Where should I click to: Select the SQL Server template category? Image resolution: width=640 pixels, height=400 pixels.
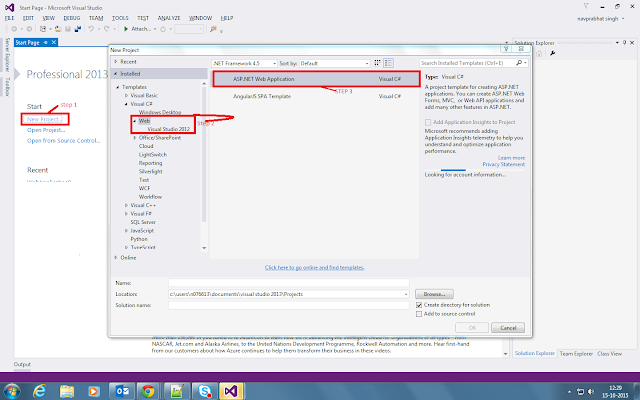143,222
